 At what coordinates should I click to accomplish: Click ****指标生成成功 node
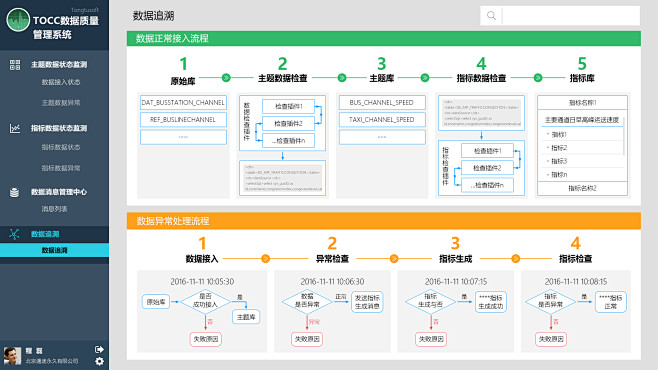491,302
